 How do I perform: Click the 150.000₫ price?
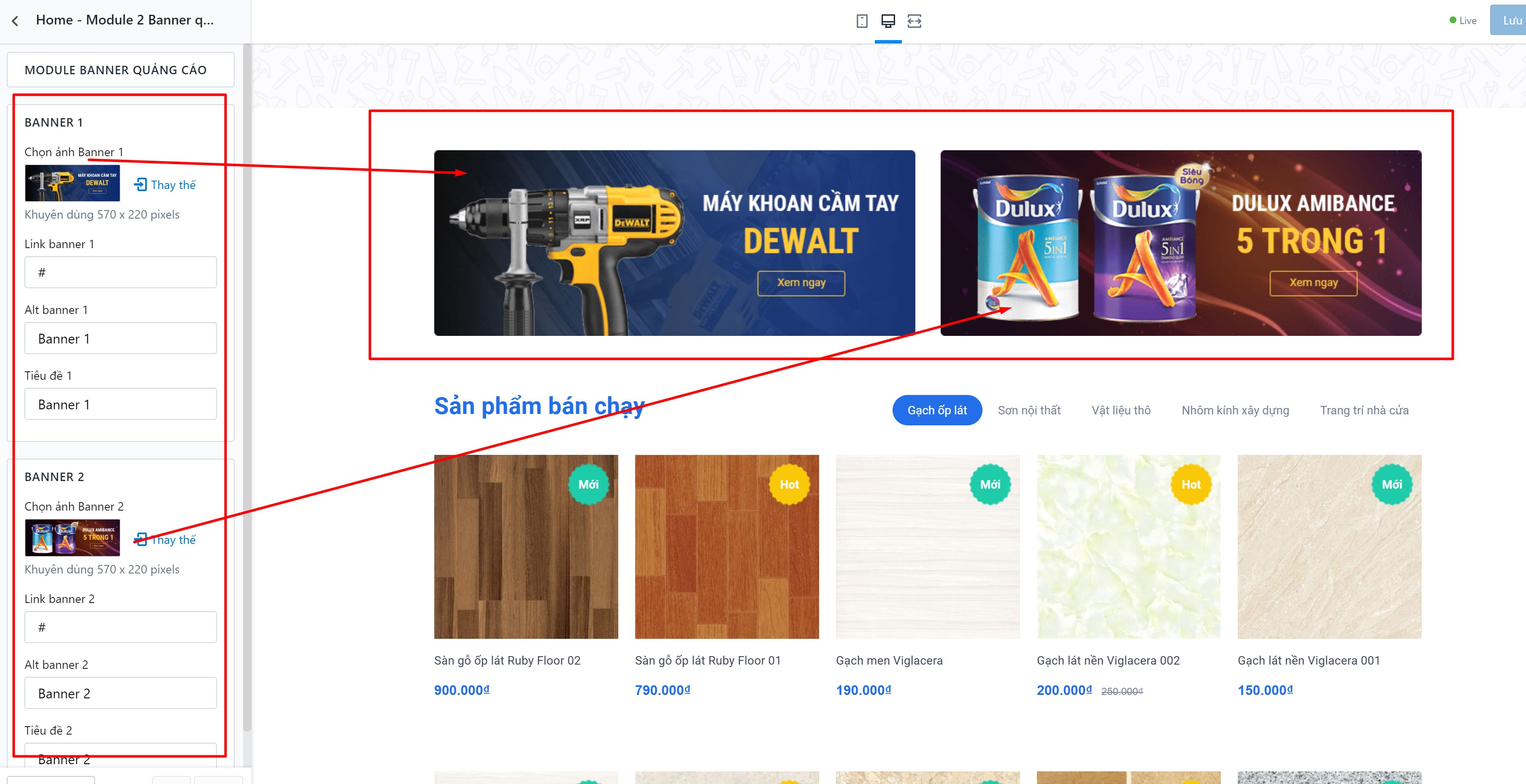point(1265,690)
